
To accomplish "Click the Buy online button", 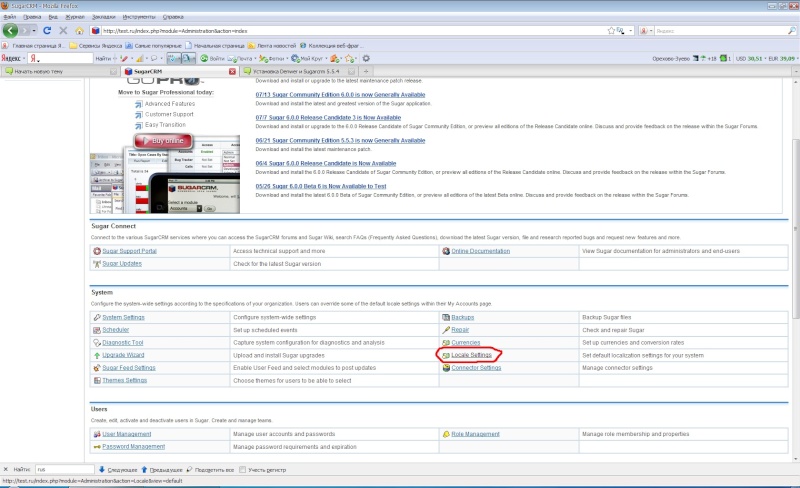I will [x=163, y=140].
